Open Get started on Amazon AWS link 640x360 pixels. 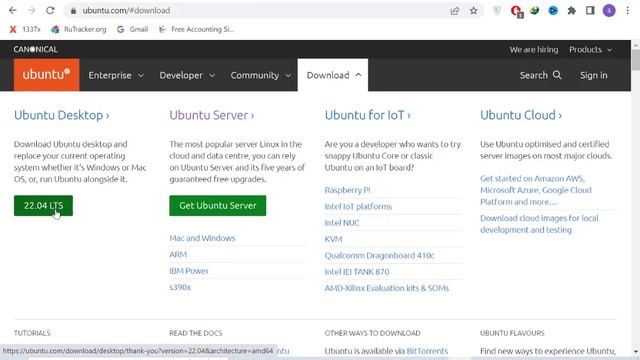coord(536,190)
